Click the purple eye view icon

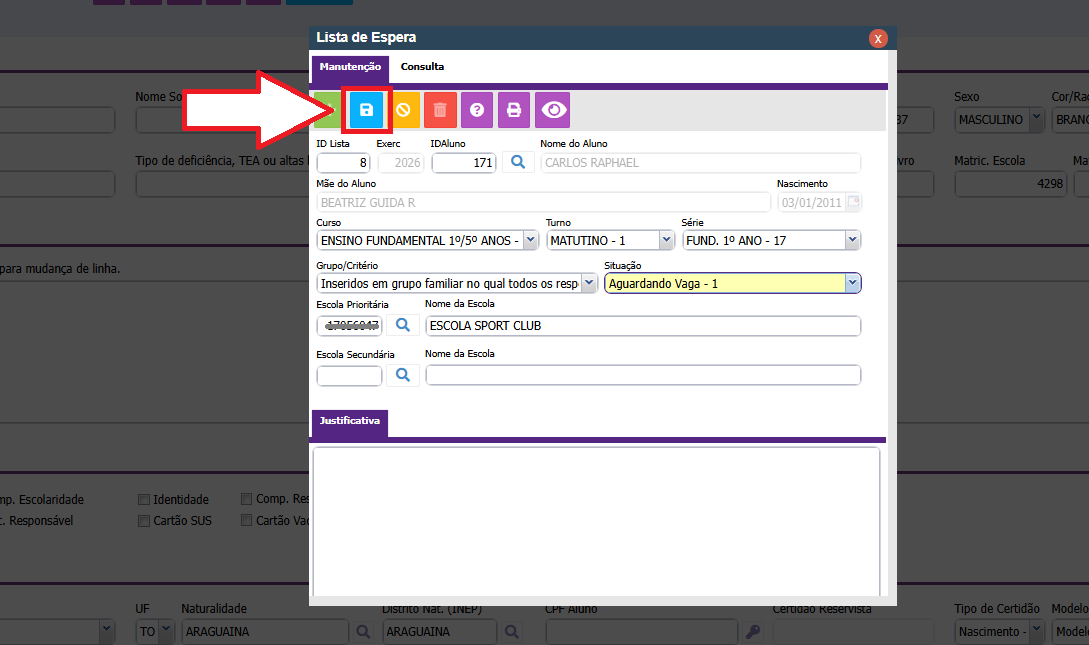coord(552,110)
